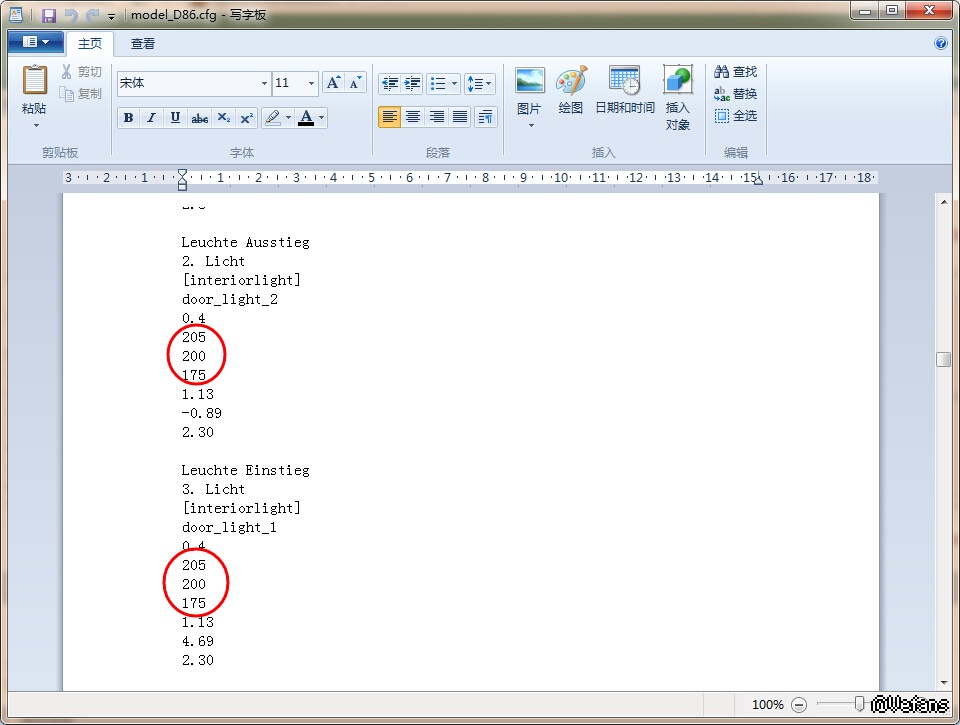Click the zoom slider handle
Image resolution: width=960 pixels, height=725 pixels.
pos(859,704)
